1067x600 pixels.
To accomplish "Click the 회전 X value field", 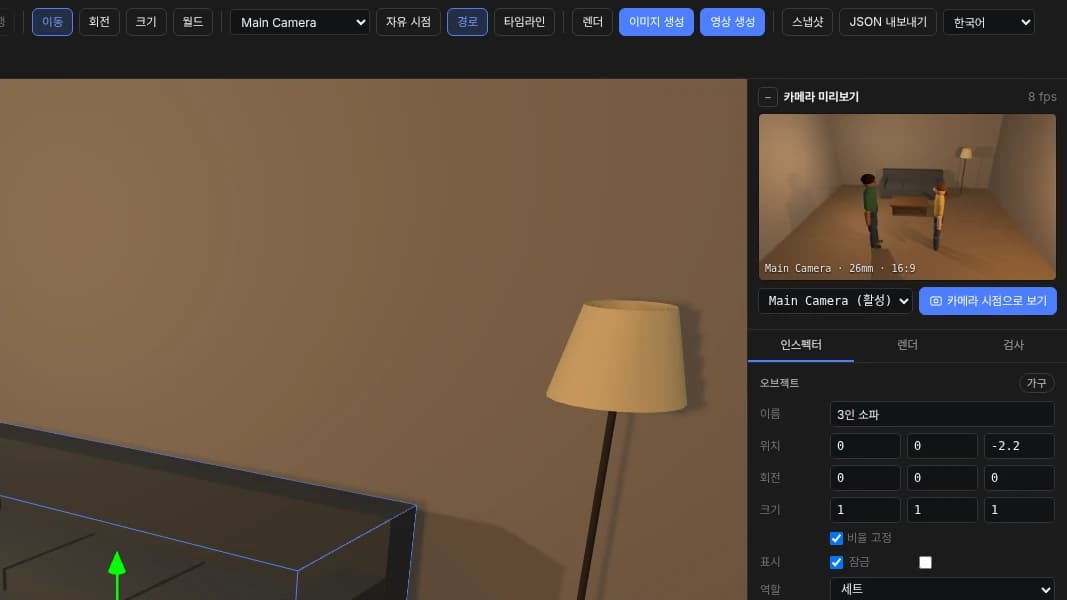I will [x=865, y=478].
